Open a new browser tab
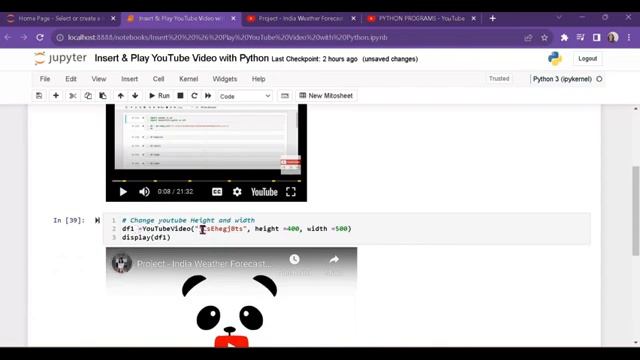640x360 pixels. coord(492,18)
